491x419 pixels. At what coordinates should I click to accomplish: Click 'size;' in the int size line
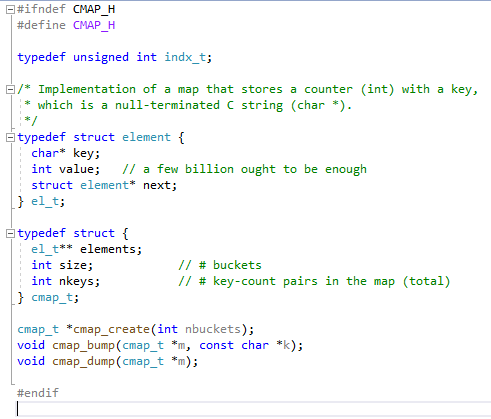point(76,265)
